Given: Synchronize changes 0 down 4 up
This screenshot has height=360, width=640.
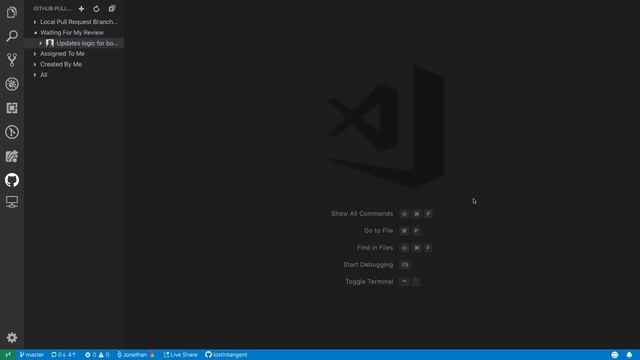Looking at the screenshot, I should pyautogui.click(x=63, y=355).
